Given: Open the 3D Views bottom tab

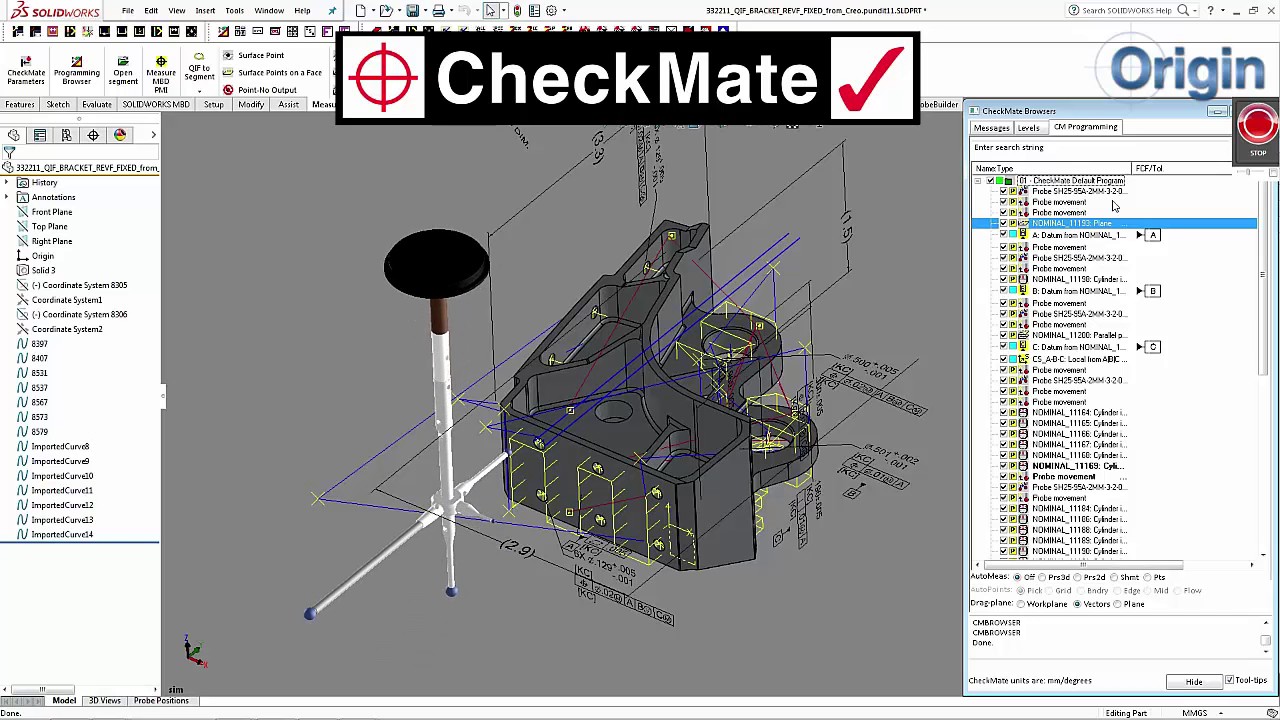Looking at the screenshot, I should pyautogui.click(x=105, y=701).
